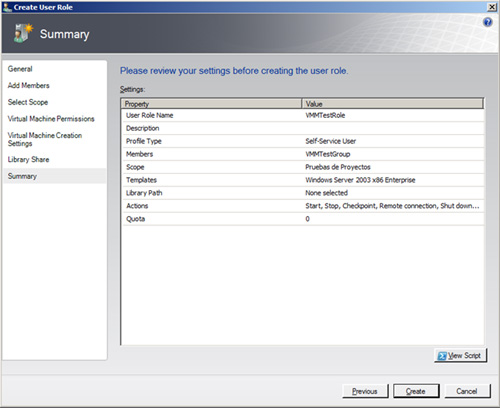
Task: Click the Create User Role title bar icon
Action: click(7, 7)
